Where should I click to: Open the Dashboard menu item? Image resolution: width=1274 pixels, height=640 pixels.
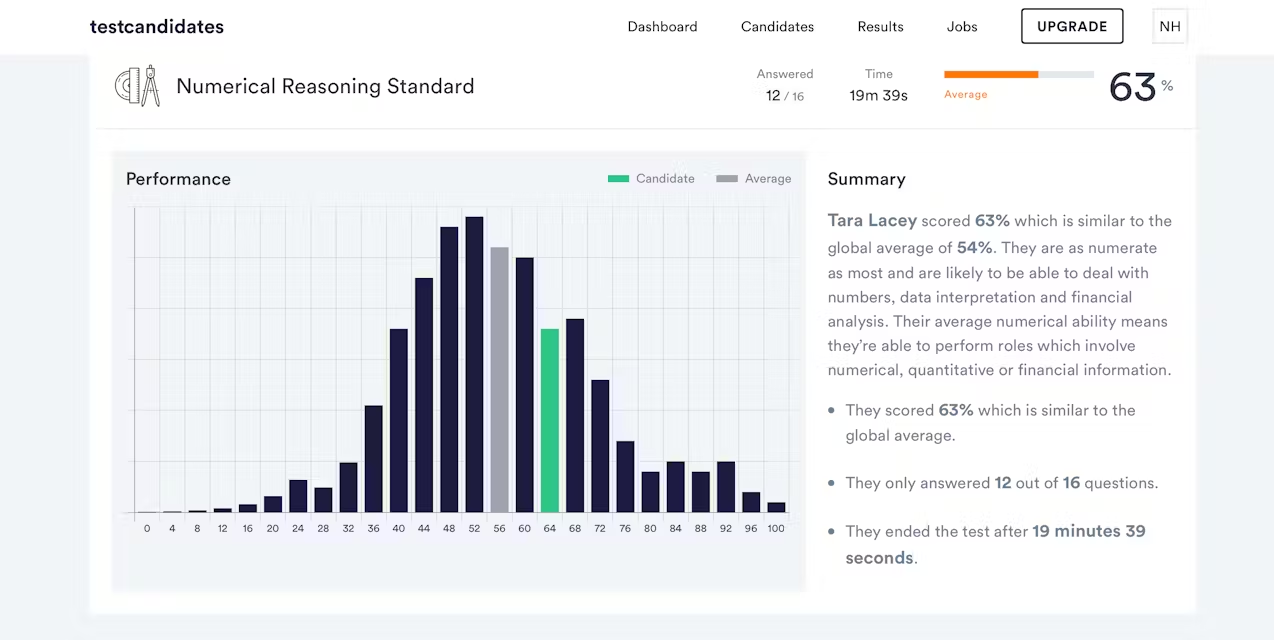coord(662,27)
